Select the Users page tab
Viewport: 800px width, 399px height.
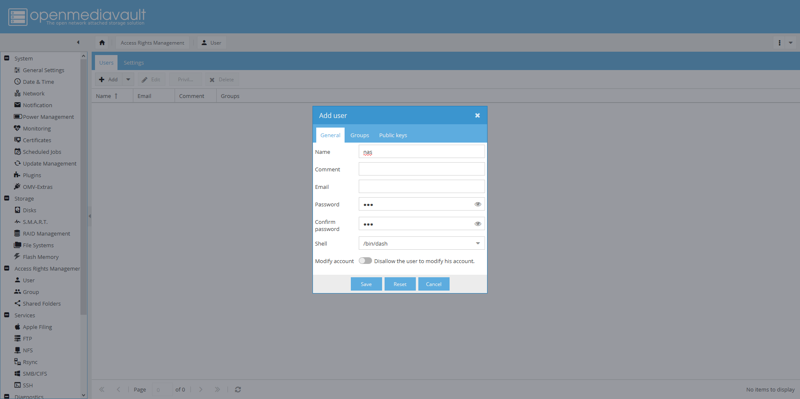[106, 63]
